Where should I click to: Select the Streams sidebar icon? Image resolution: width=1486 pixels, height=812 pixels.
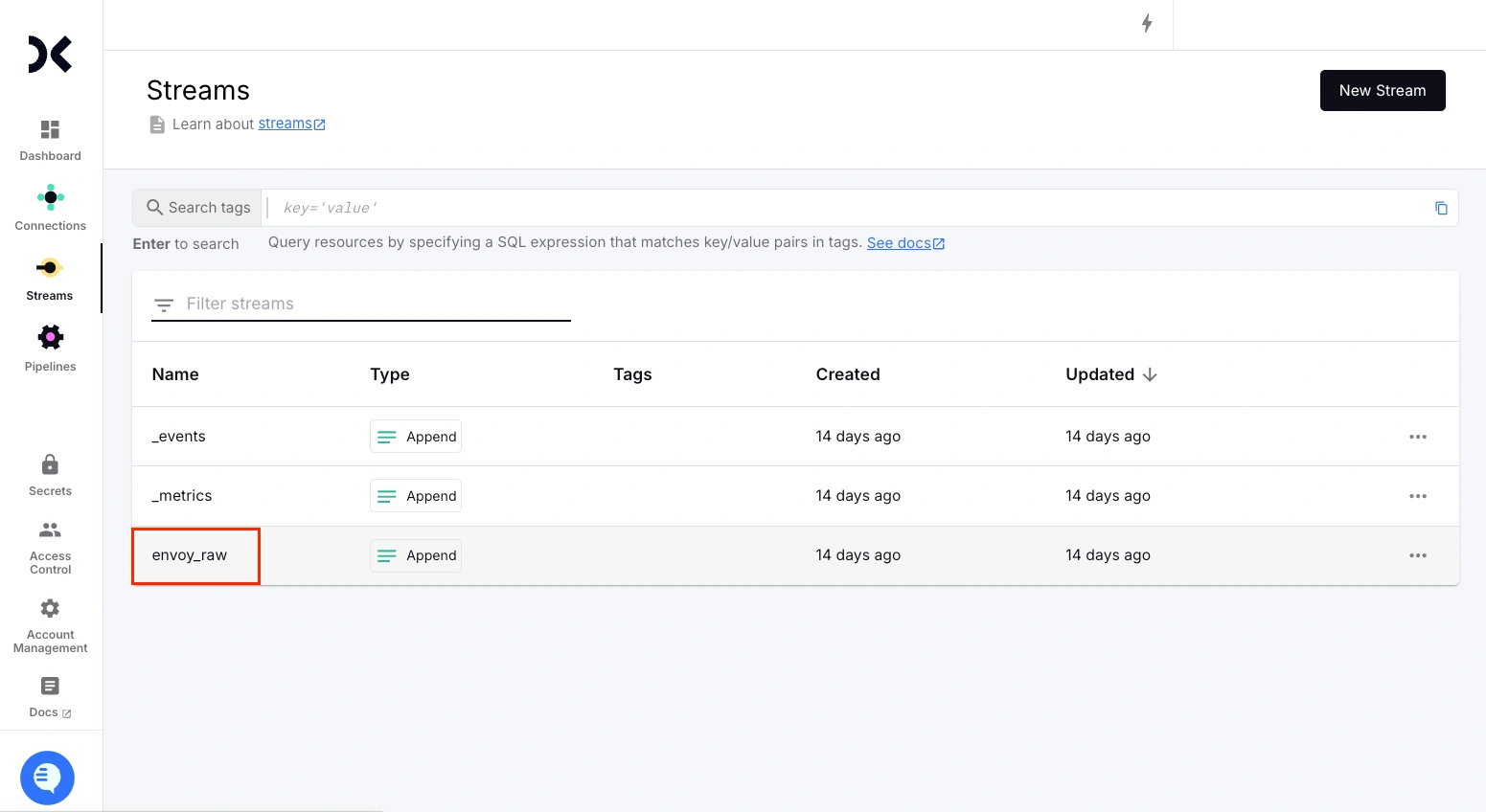click(x=50, y=267)
